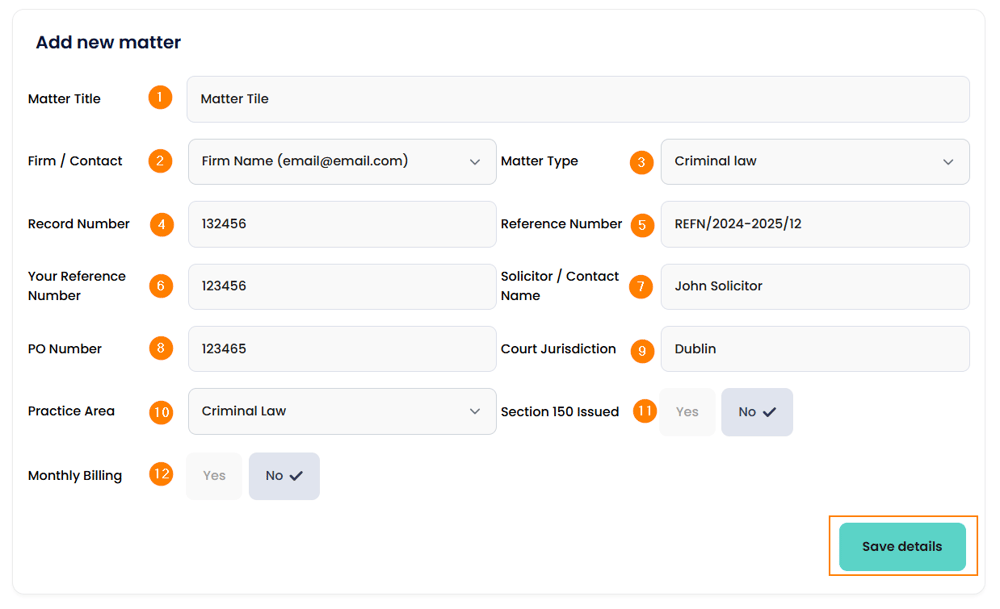Expand the Matter Type dropdown
The width and height of the screenshot is (1000, 609).
coord(814,161)
